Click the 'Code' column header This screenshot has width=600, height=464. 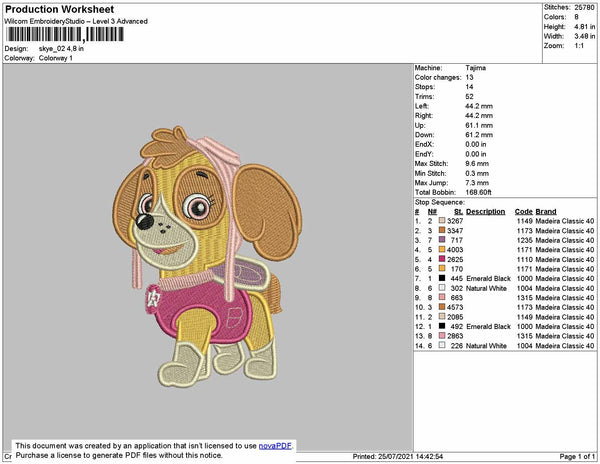(x=523, y=212)
